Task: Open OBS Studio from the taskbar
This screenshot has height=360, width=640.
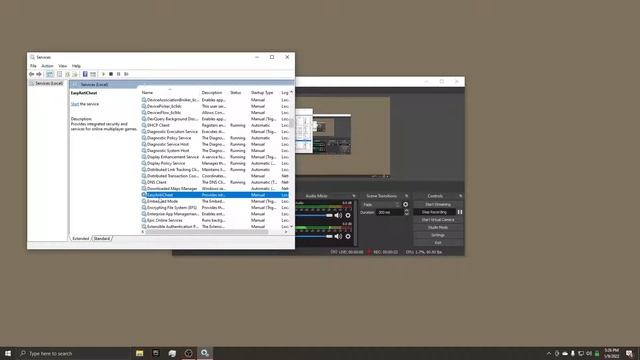Action: click(x=188, y=353)
